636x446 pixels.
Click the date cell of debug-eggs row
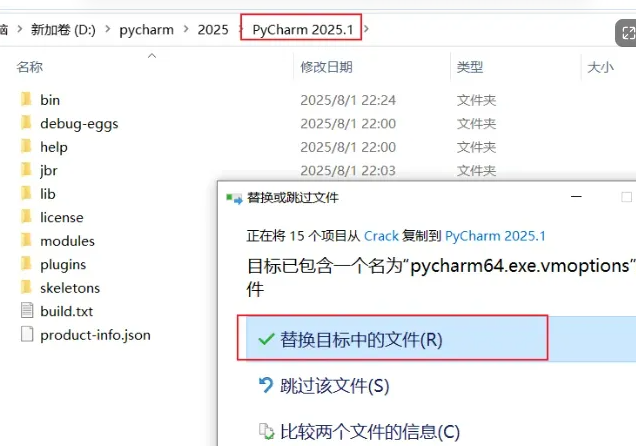(348, 124)
